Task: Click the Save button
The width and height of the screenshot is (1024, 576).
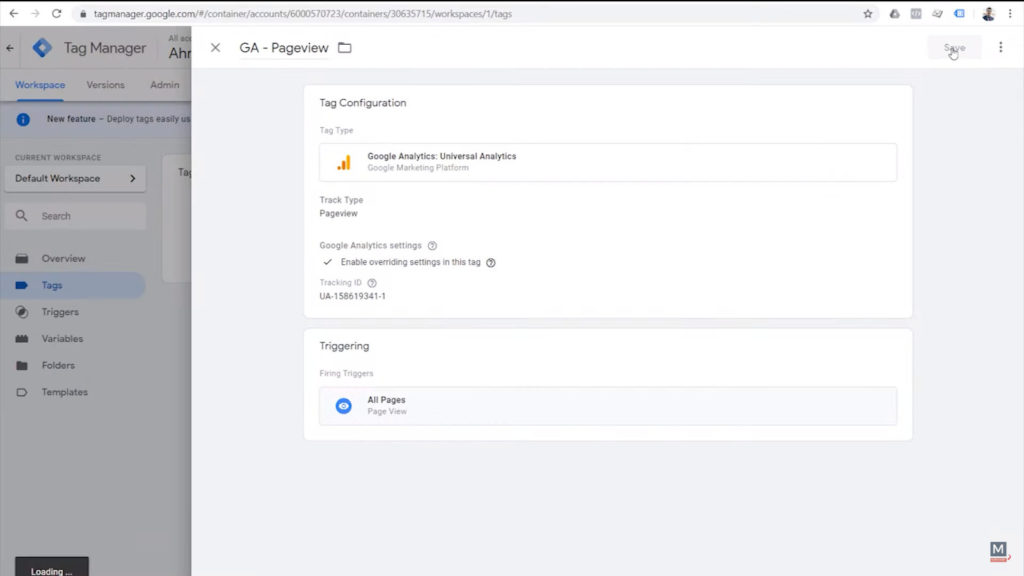Action: 954,48
